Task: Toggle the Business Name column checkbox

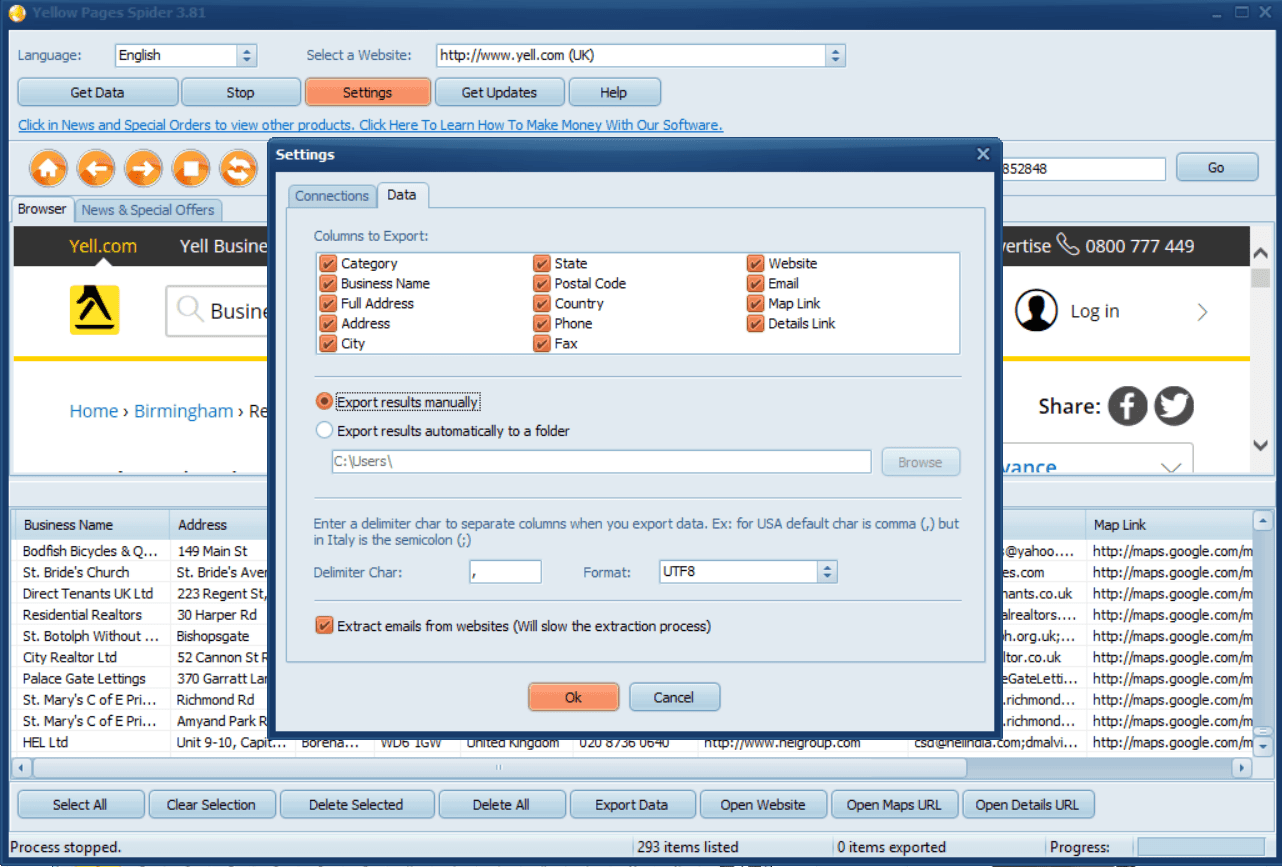Action: click(327, 284)
